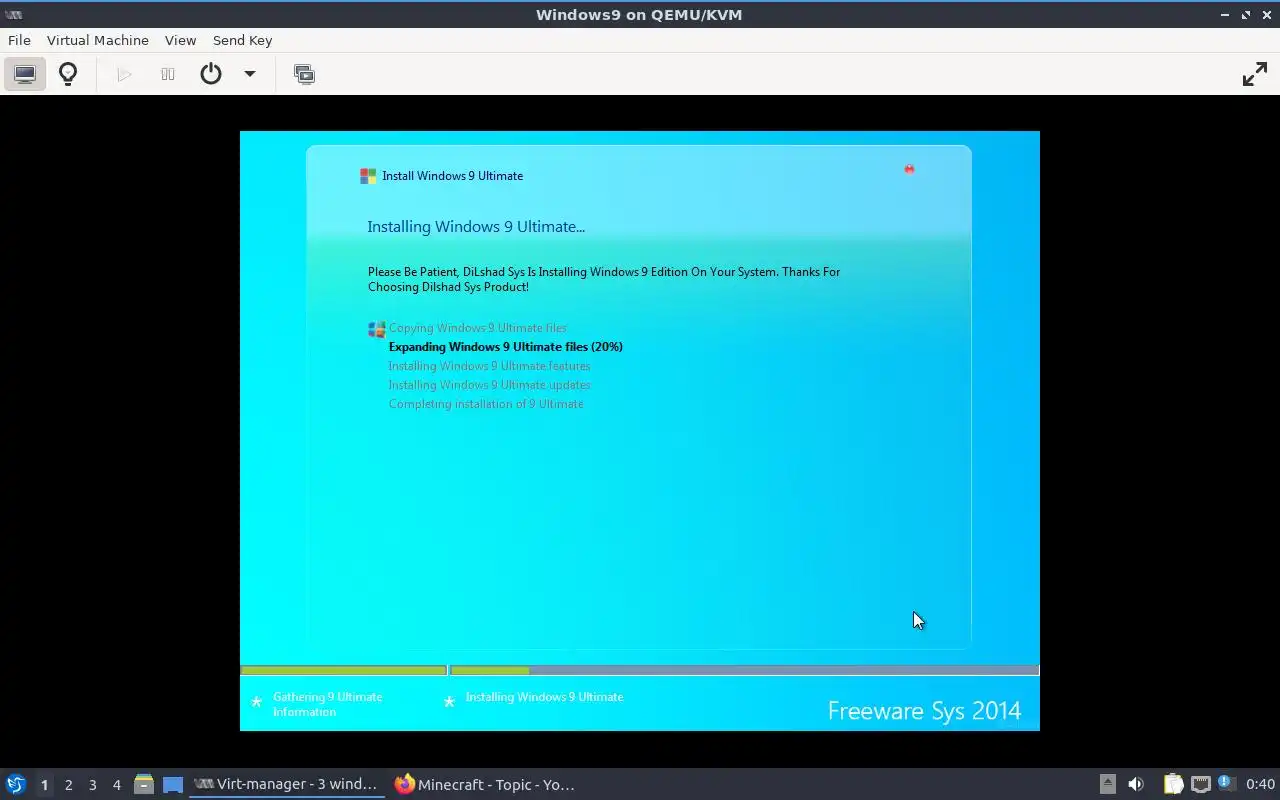Click the icon beside Copying Windows 9 files
Image resolution: width=1280 pixels, height=800 pixels.
pos(376,329)
